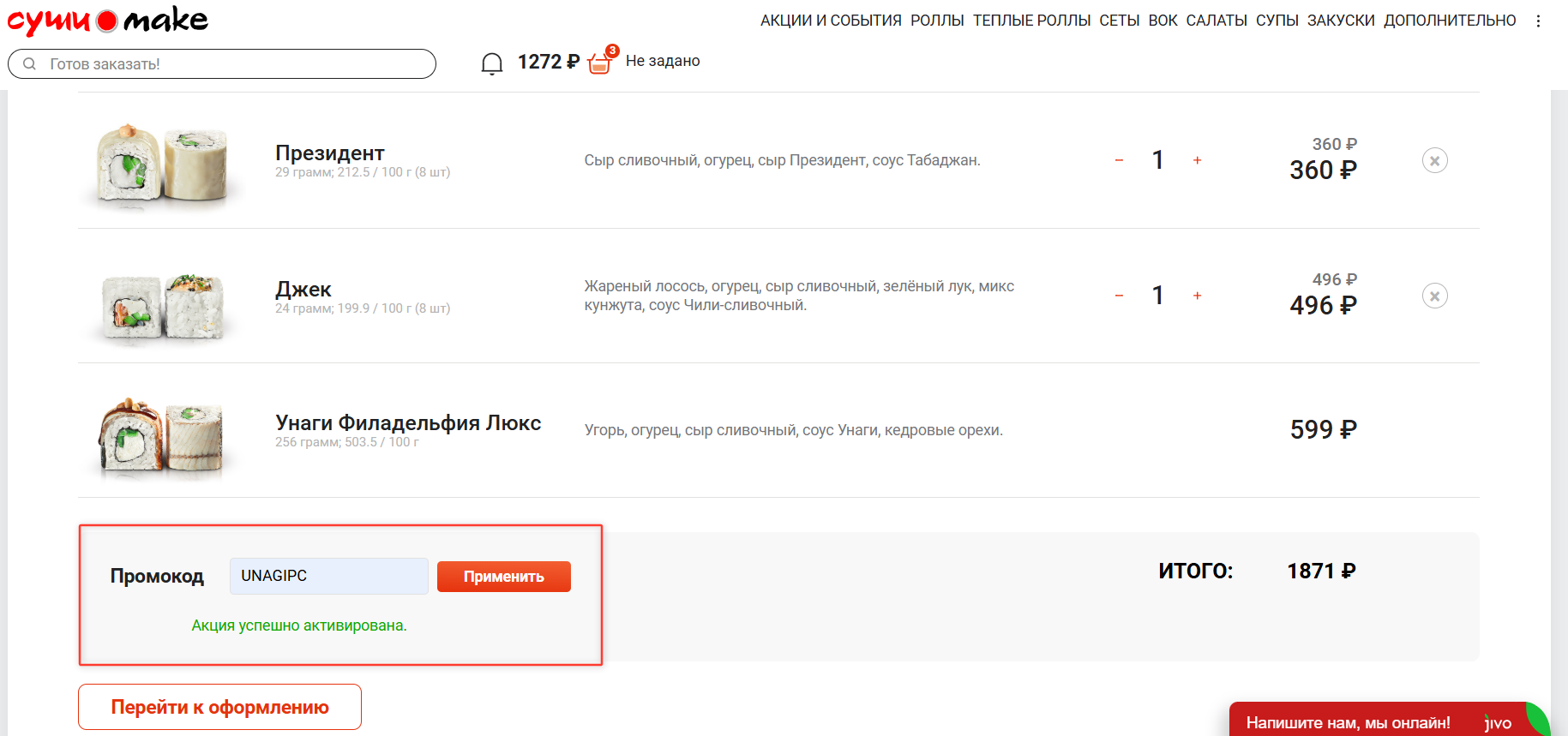The width and height of the screenshot is (1568, 736).
Task: Increase Президент quantity with plus
Action: pyautogui.click(x=1197, y=160)
